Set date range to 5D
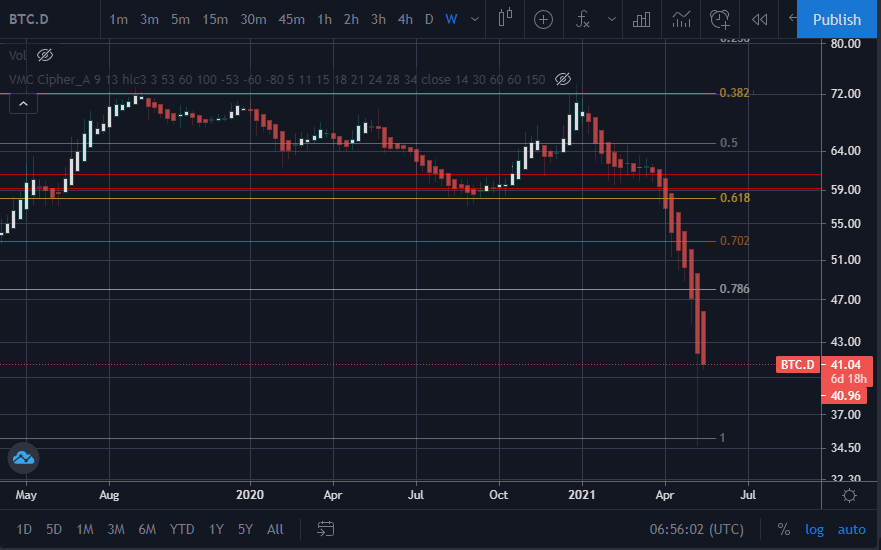Image resolution: width=881 pixels, height=550 pixels. pyautogui.click(x=54, y=529)
